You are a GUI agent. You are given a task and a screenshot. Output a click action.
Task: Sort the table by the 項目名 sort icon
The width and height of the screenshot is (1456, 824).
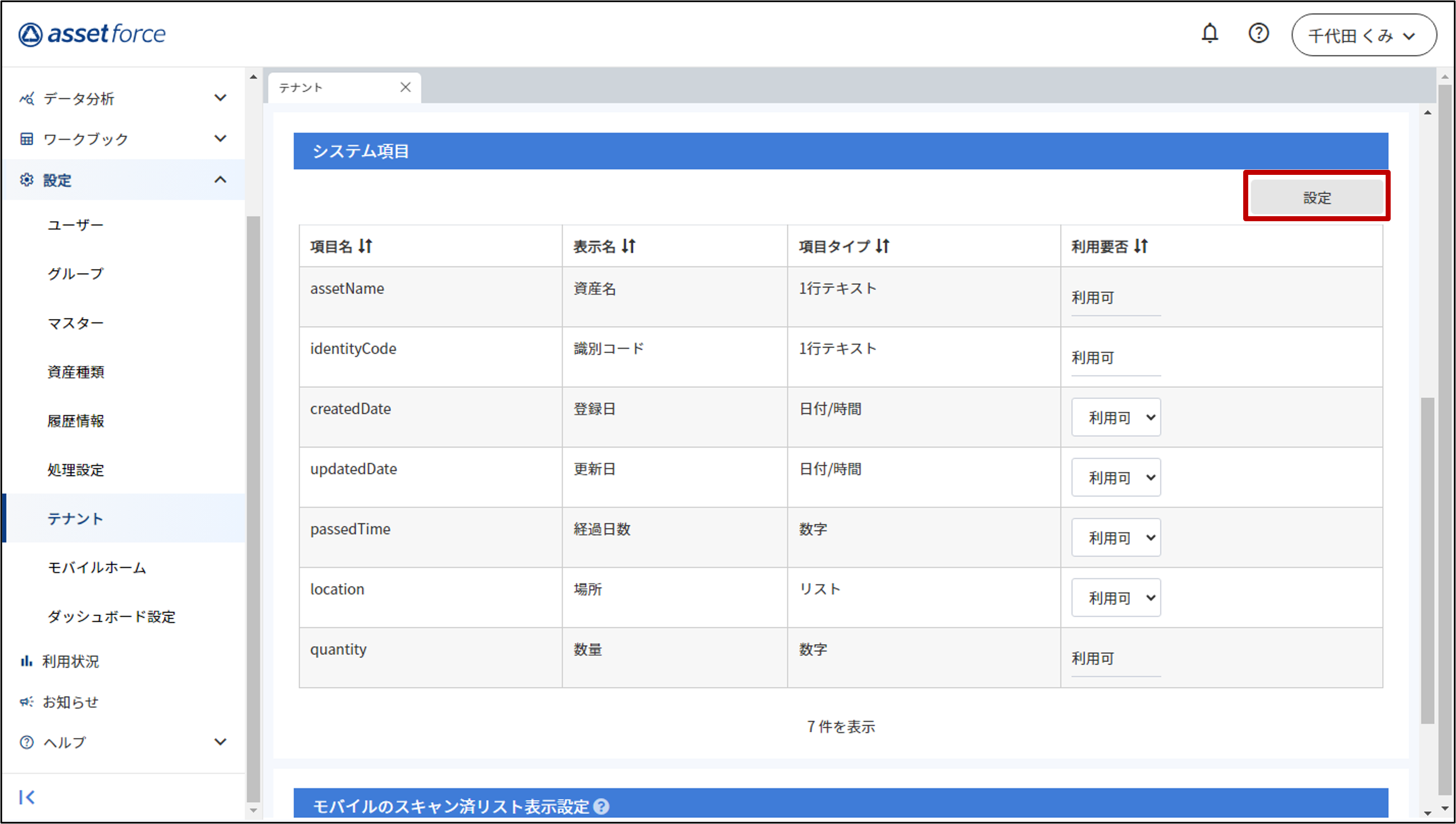coord(365,246)
